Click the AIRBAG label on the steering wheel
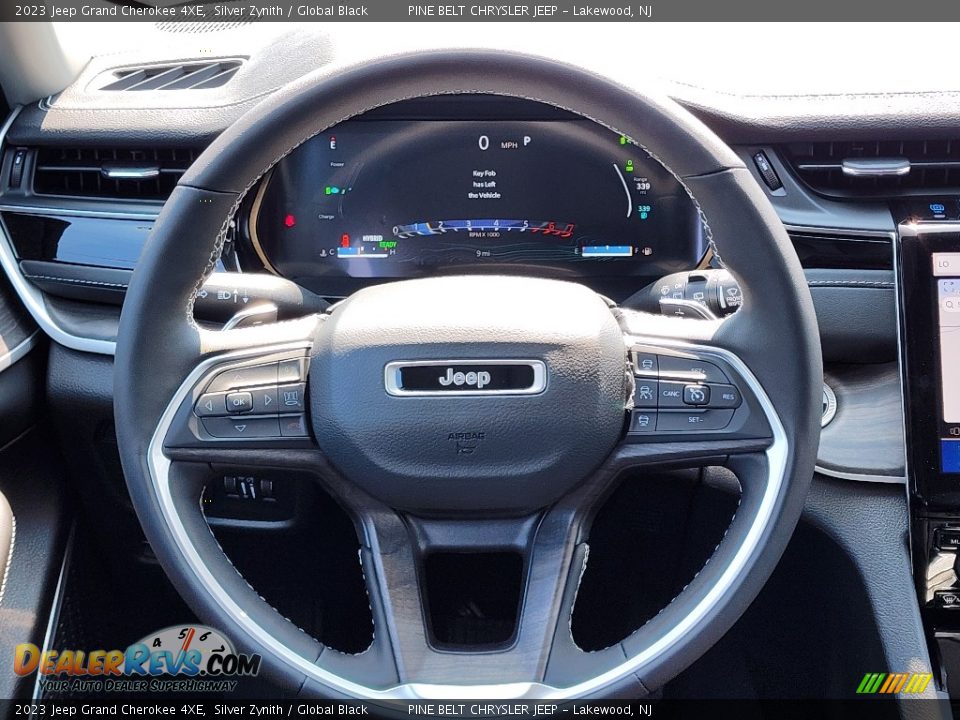 tap(466, 436)
